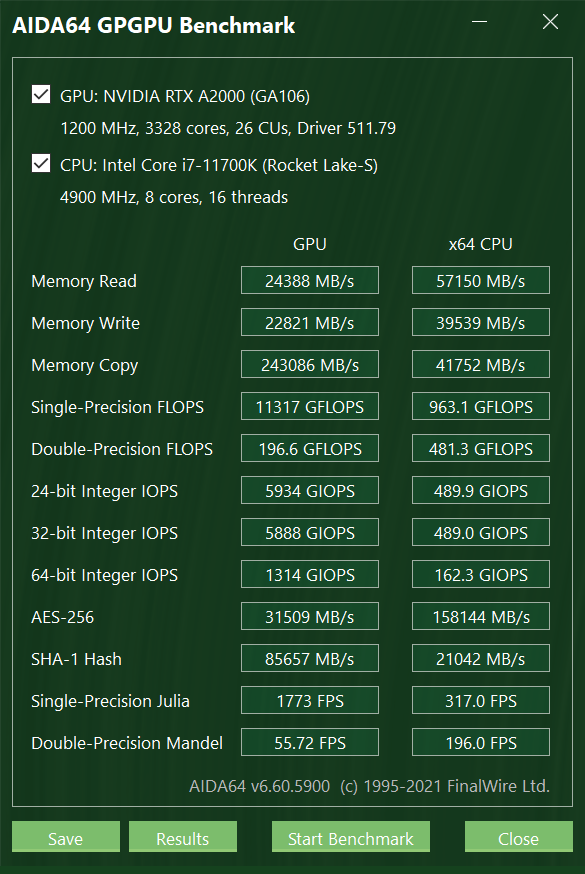Image resolution: width=585 pixels, height=874 pixels.
Task: Select the CPU Double-Precision Mandel result
Action: coord(480,742)
